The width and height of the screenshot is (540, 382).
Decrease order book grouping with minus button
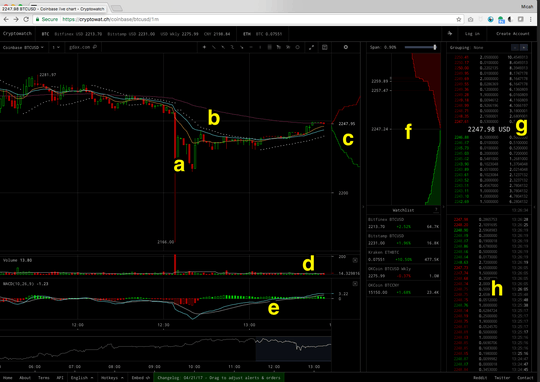pyautogui.click(x=515, y=48)
